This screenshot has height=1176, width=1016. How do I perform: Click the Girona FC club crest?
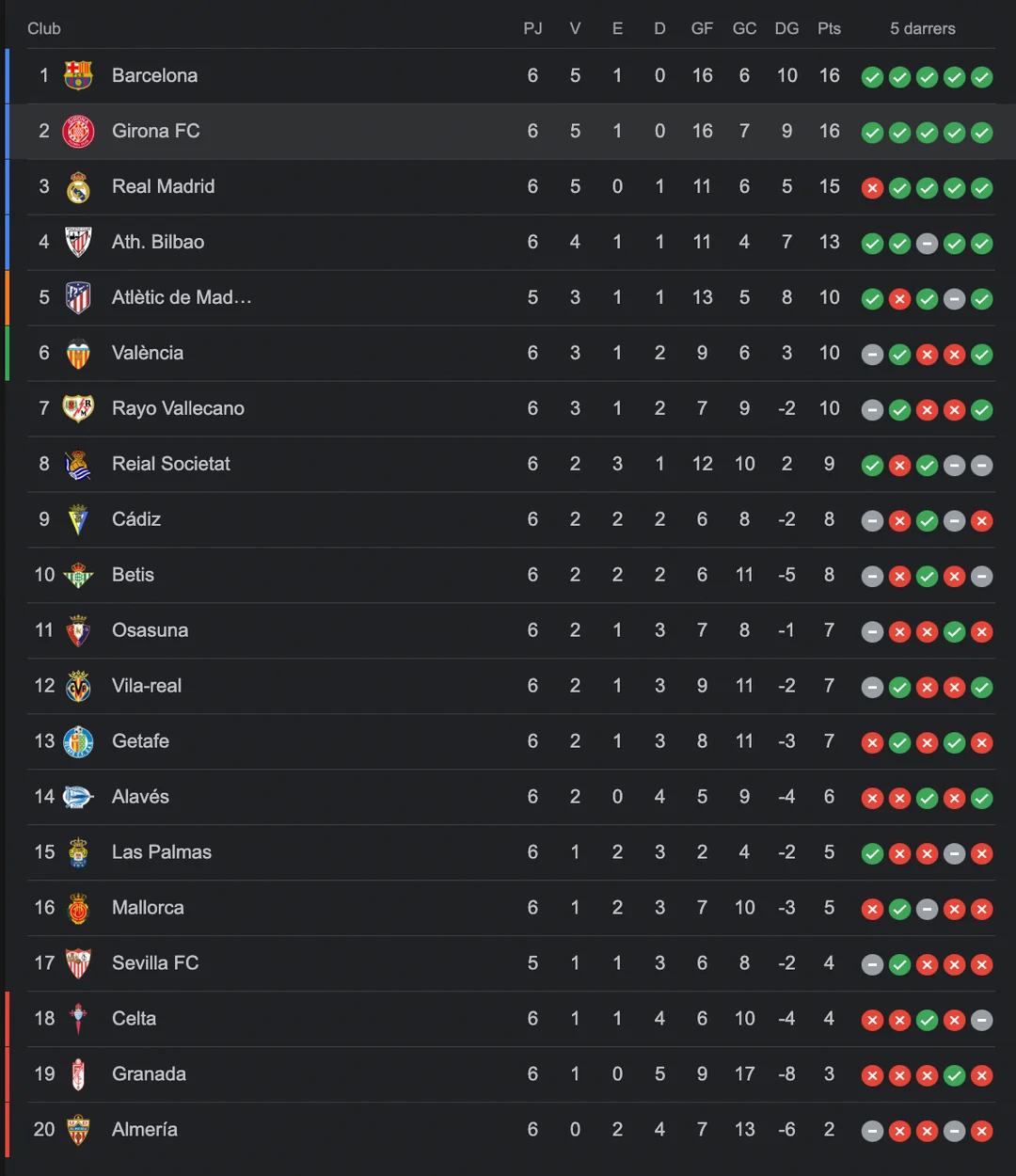coord(78,131)
